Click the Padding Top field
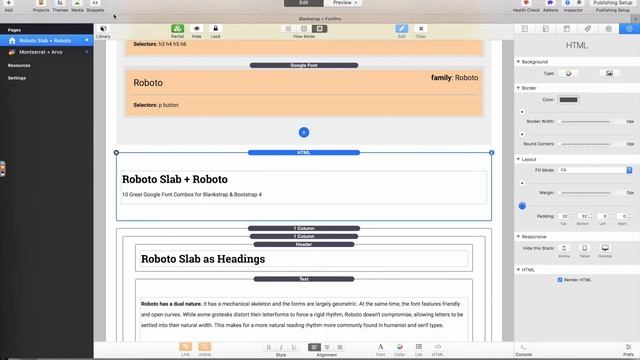The width and height of the screenshot is (640, 360). [x=564, y=216]
